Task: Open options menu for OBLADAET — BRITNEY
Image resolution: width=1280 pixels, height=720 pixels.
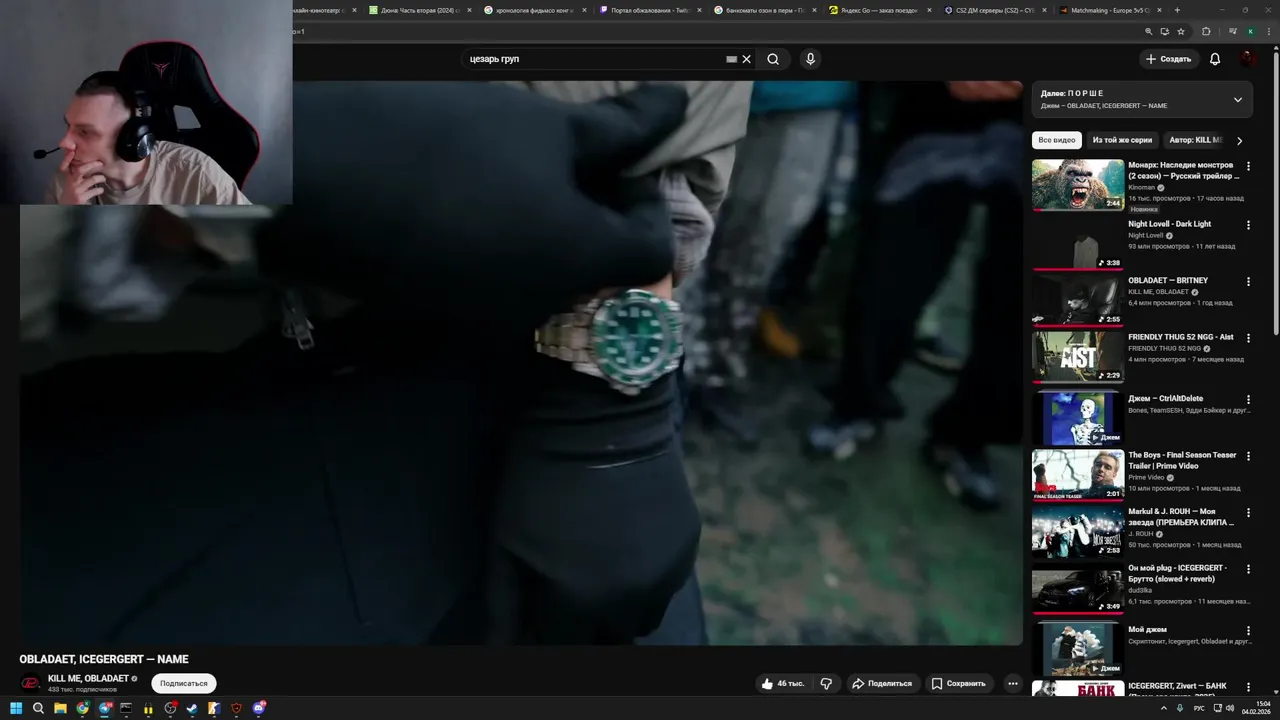Action: (1248, 282)
